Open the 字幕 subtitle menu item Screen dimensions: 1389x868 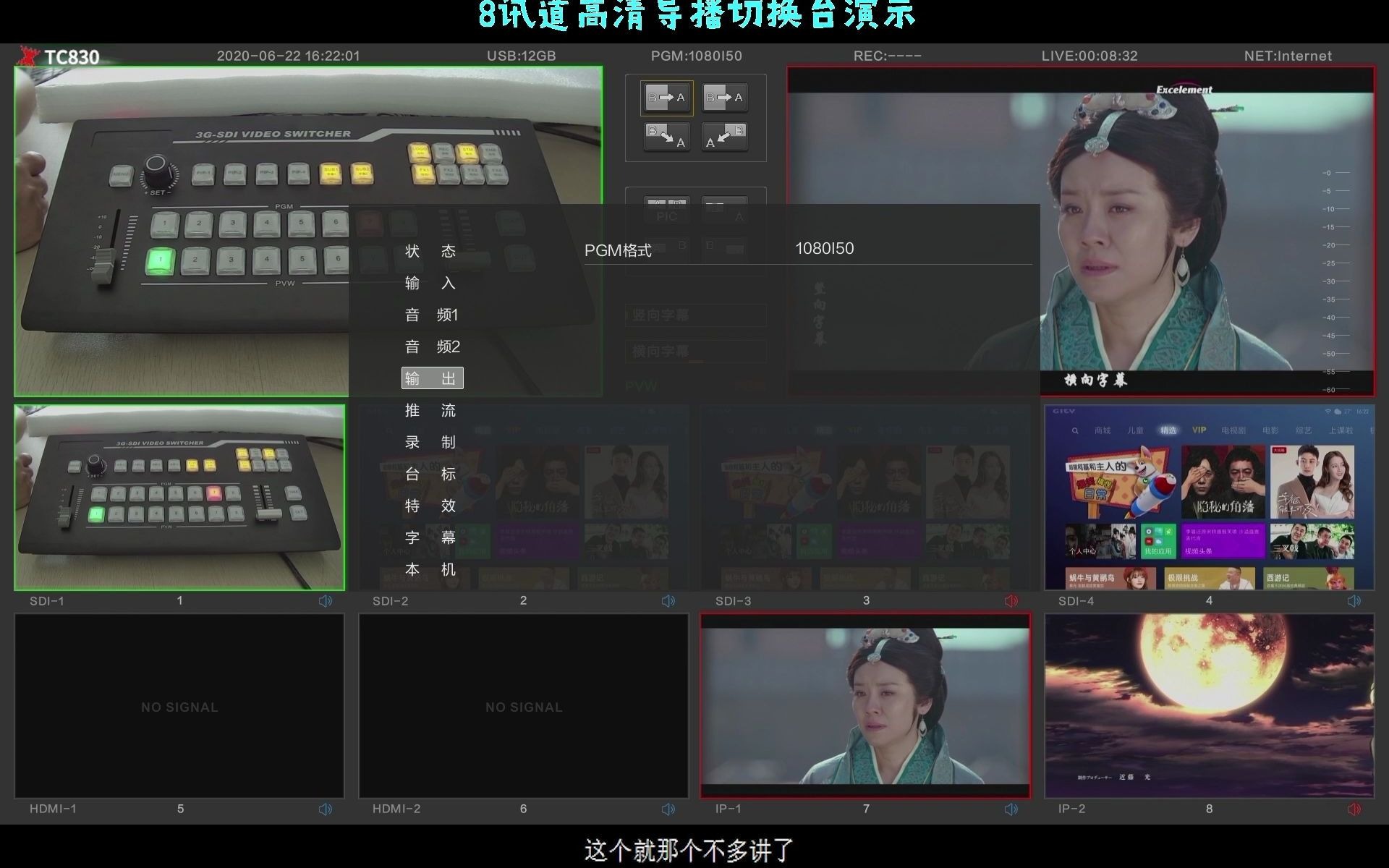[431, 537]
